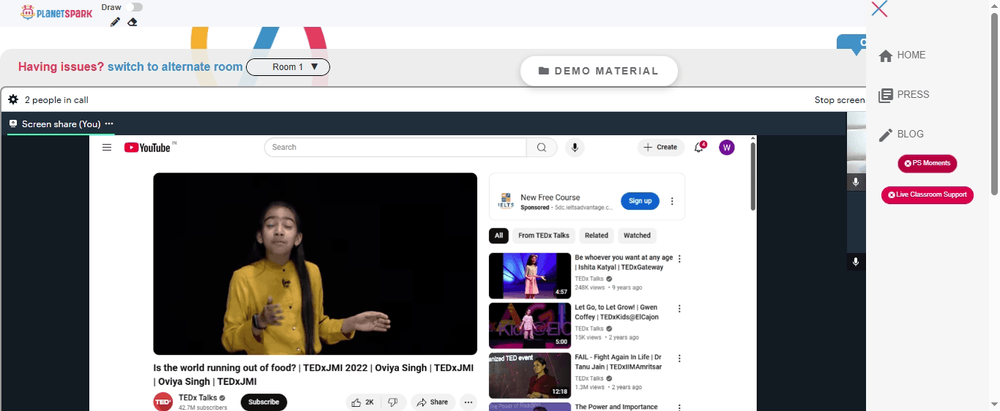This screenshot has width=1000, height=411.
Task: Open the BLOG menu item
Action: pyautogui.click(x=910, y=134)
